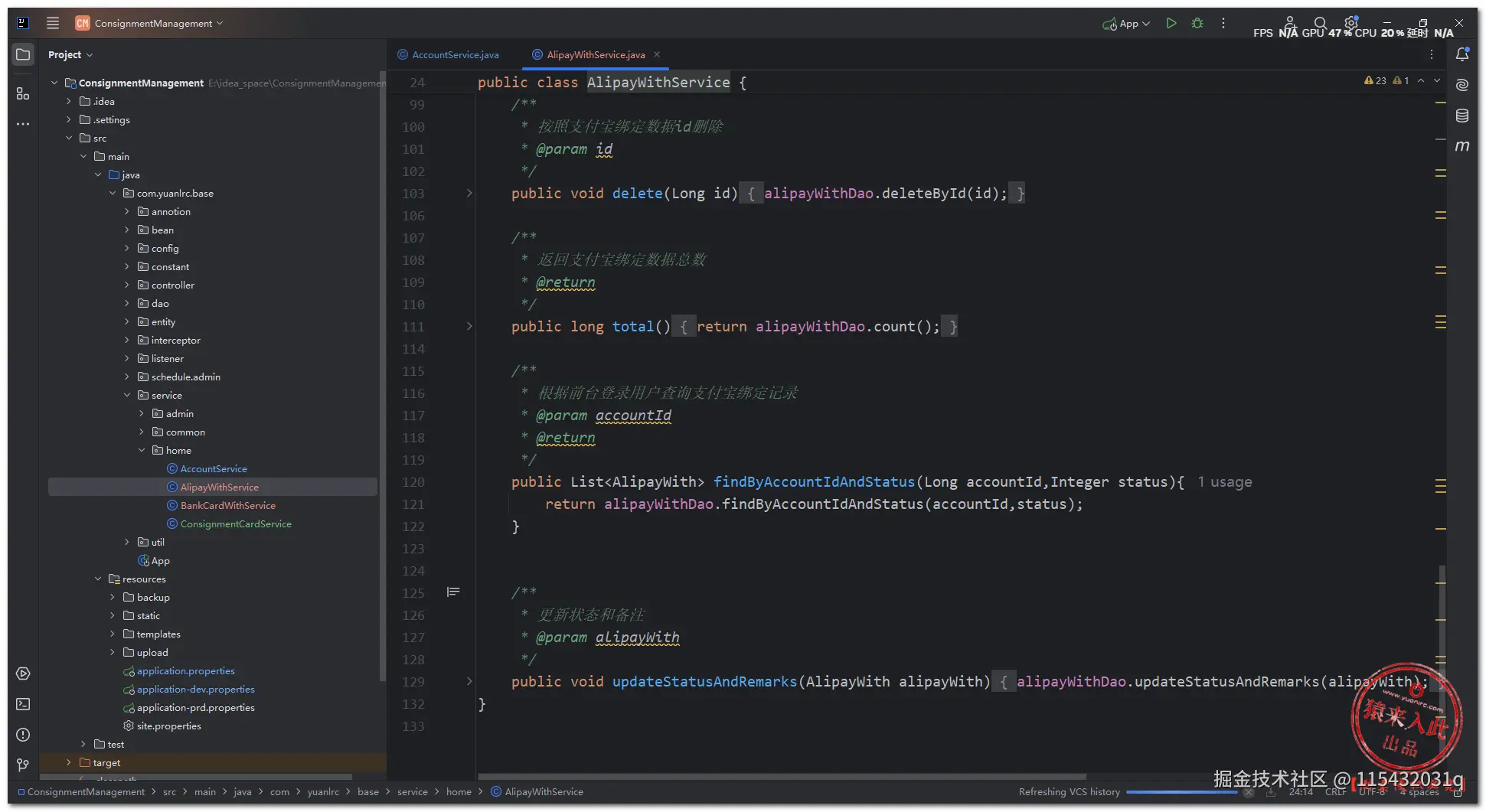Select the interceptor package
Image resolution: width=1486 pixels, height=812 pixels.
175,340
